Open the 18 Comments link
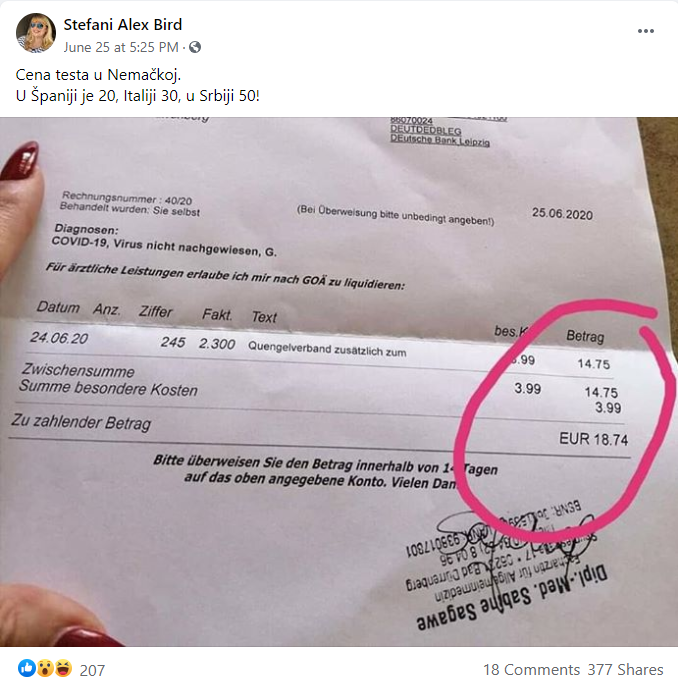 pyautogui.click(x=531, y=670)
